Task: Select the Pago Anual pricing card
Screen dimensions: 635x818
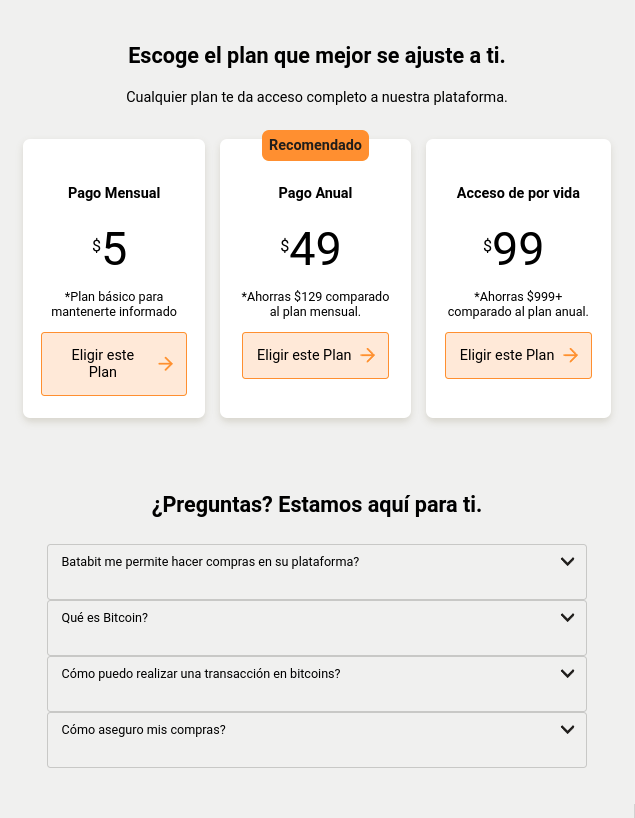Action: coord(315,278)
